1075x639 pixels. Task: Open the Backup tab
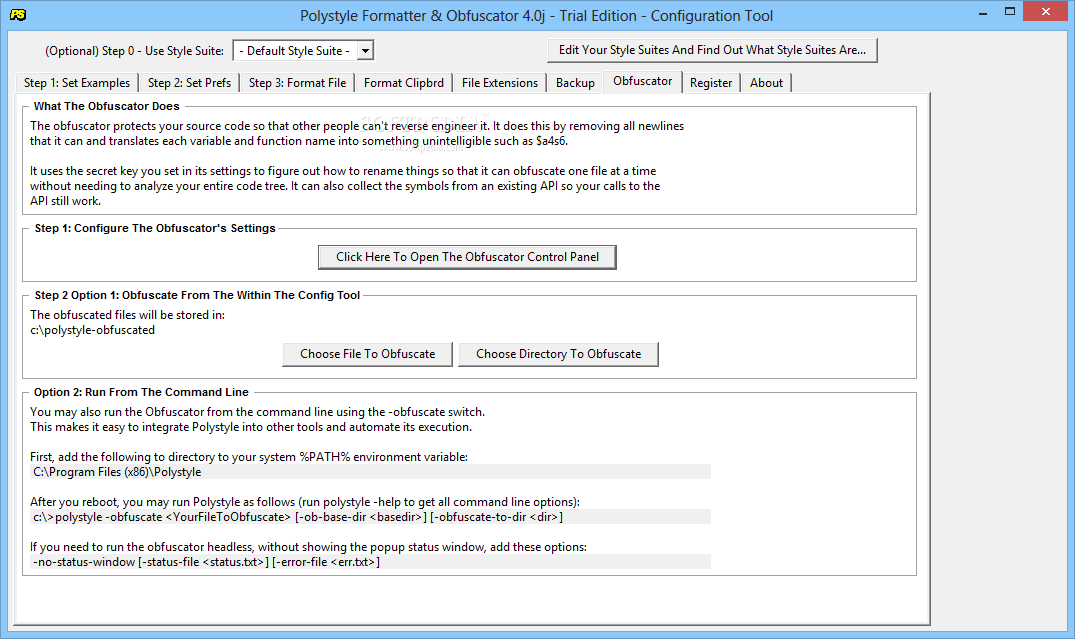pos(575,83)
